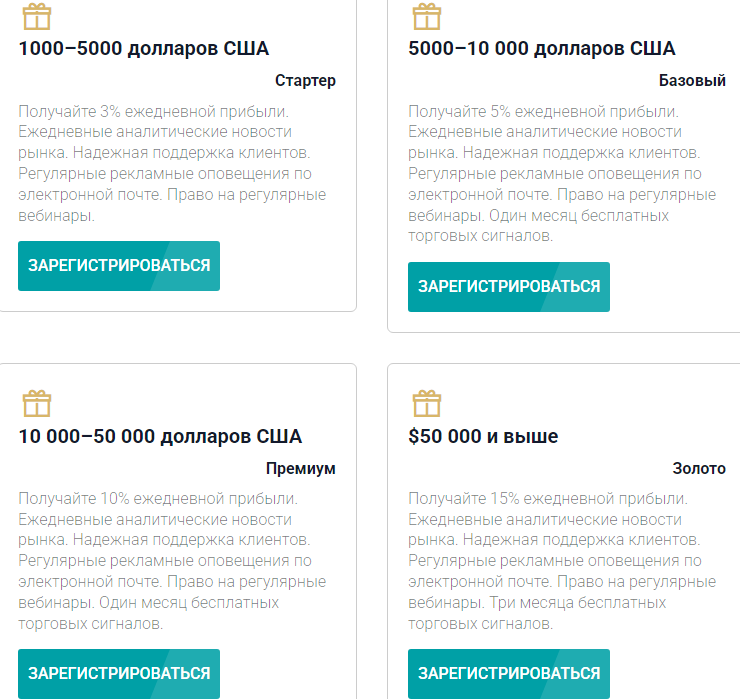The image size is (740, 699).
Task: Click the Золото tier label
Action: (x=699, y=468)
